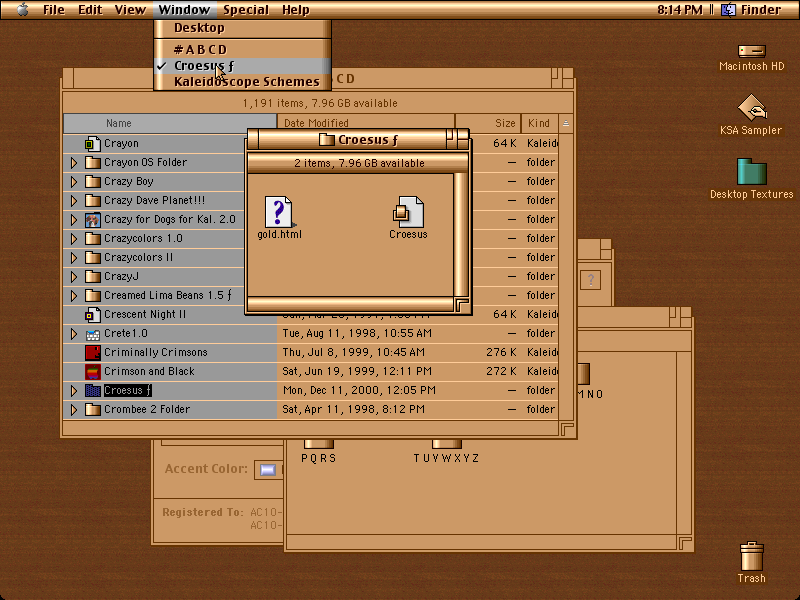
Task: Expand Crazy for Dogs for Kal. 2.0
Action: [74, 220]
